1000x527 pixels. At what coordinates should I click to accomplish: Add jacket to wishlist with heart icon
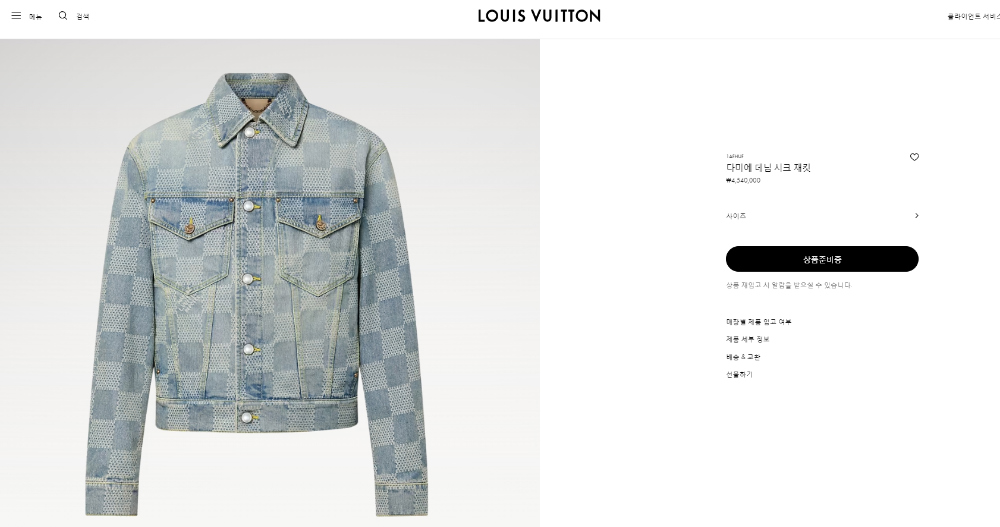[x=914, y=157]
